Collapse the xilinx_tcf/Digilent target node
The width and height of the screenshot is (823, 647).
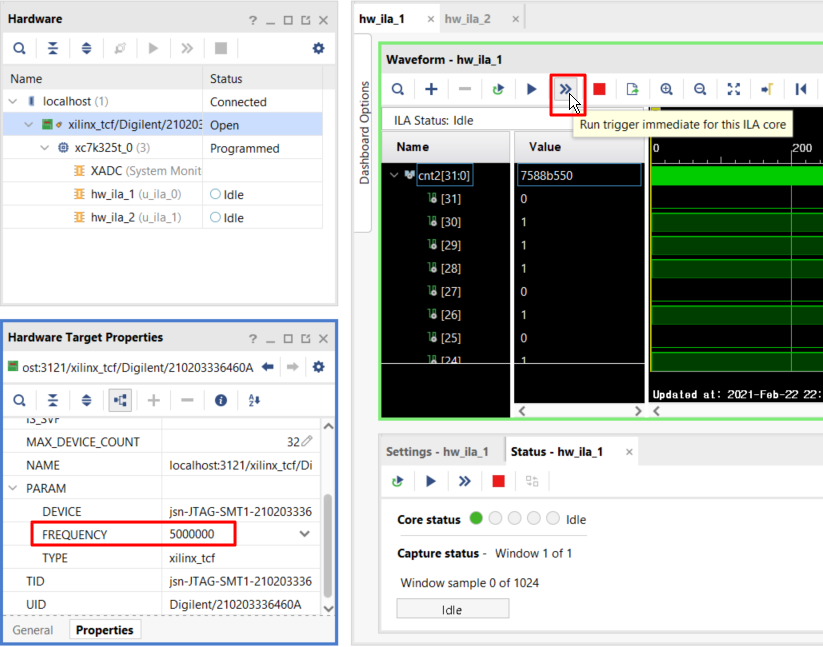29,124
